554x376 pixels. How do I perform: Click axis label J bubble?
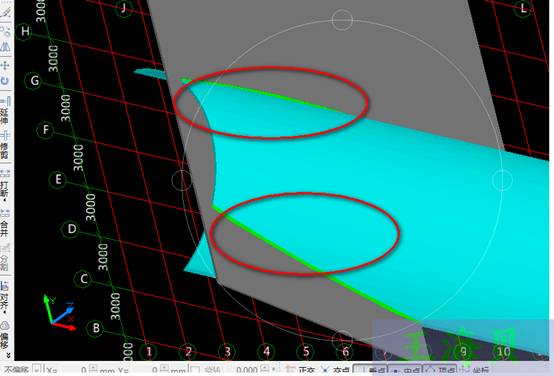point(124,7)
